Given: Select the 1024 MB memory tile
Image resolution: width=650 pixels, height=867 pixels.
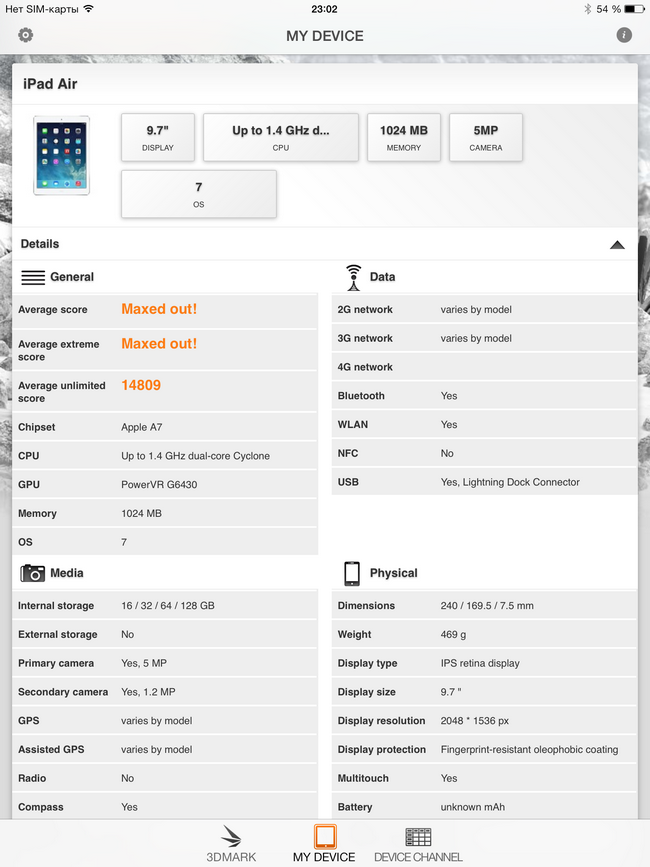Looking at the screenshot, I should pos(403,137).
